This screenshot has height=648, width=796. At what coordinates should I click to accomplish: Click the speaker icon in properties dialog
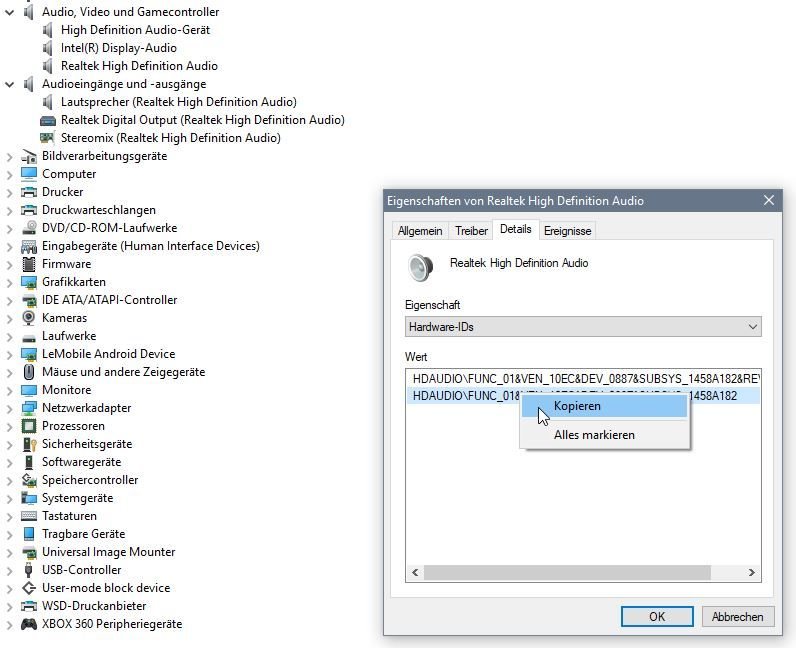420,267
